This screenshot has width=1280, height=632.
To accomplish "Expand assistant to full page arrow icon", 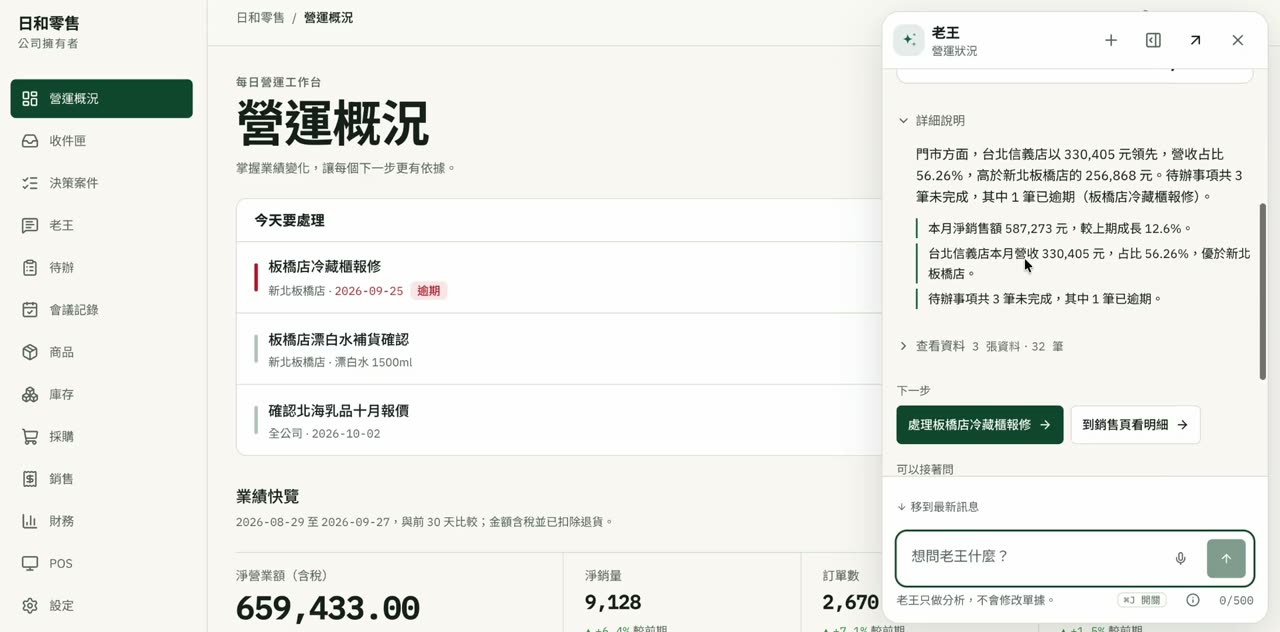I will [x=1195, y=40].
